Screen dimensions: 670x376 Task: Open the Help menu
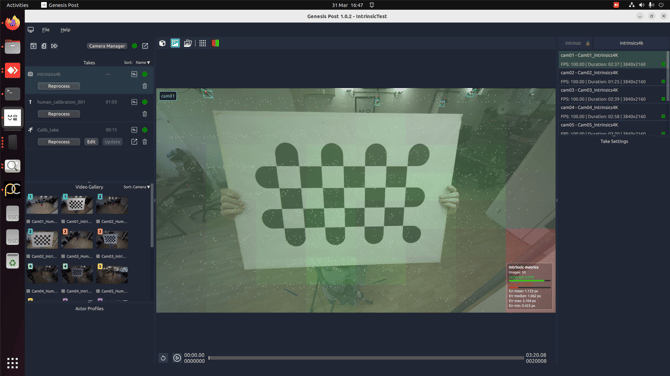[65, 30]
